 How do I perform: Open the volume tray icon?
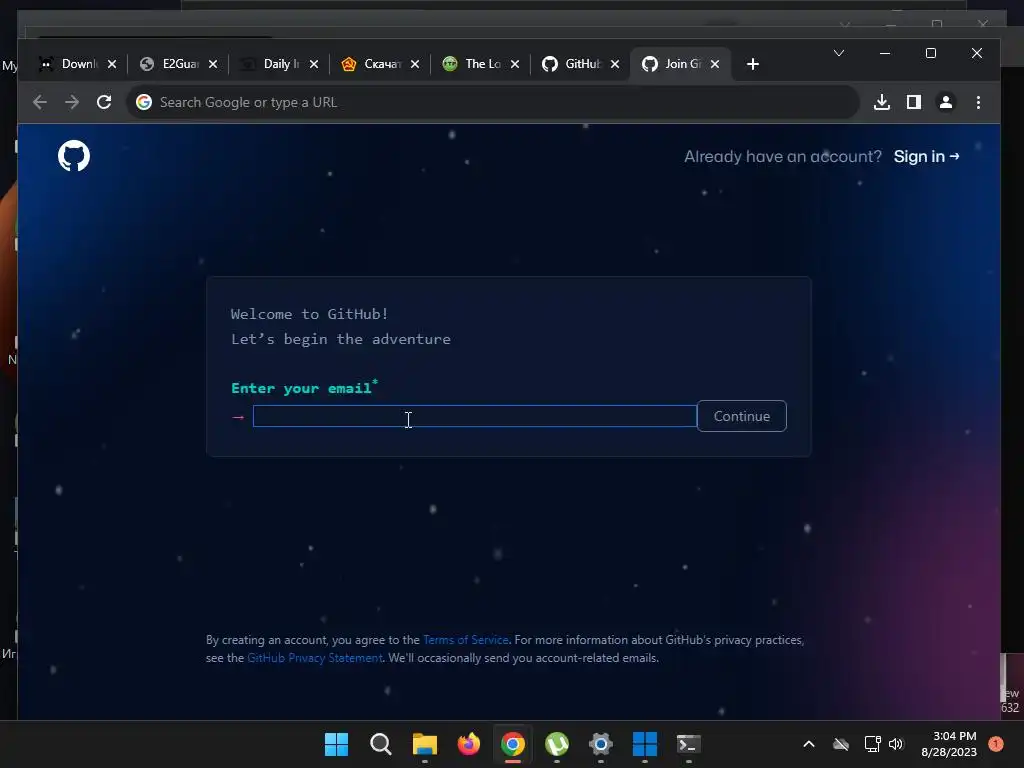tap(896, 744)
